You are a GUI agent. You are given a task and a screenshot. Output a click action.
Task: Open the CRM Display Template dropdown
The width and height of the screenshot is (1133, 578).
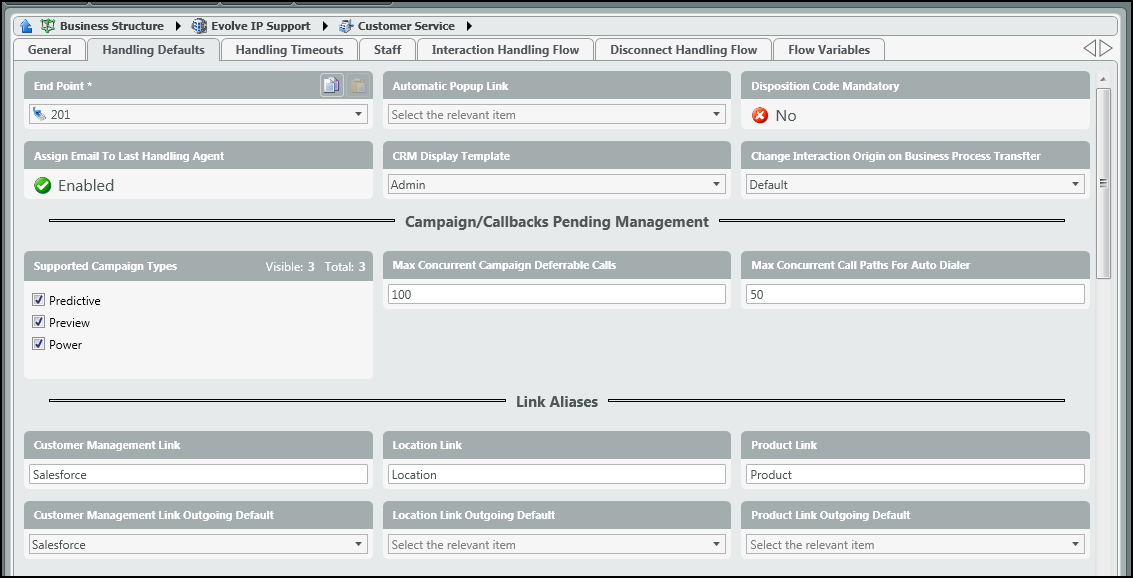click(717, 185)
